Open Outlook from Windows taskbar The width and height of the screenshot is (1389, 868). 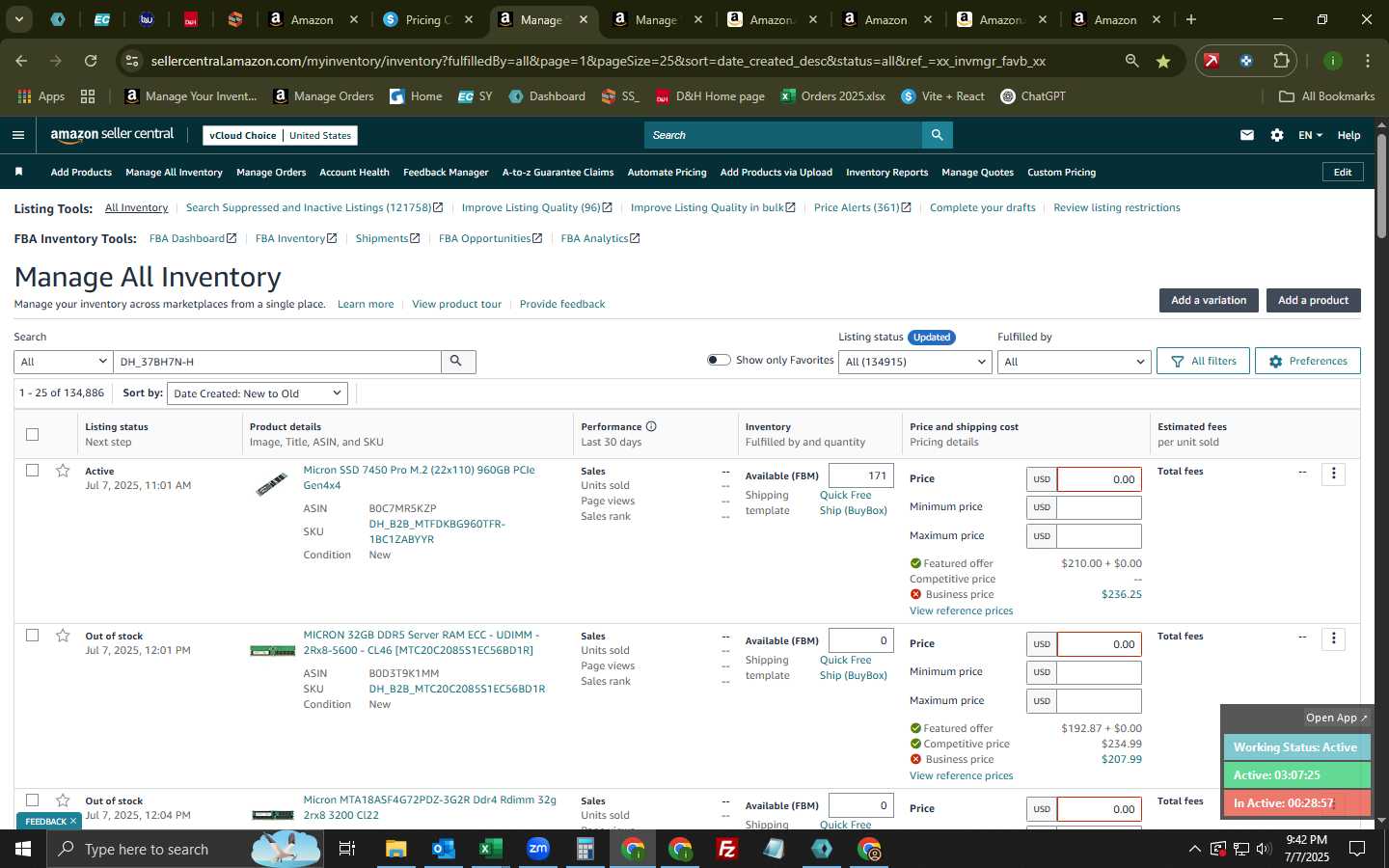[443, 849]
